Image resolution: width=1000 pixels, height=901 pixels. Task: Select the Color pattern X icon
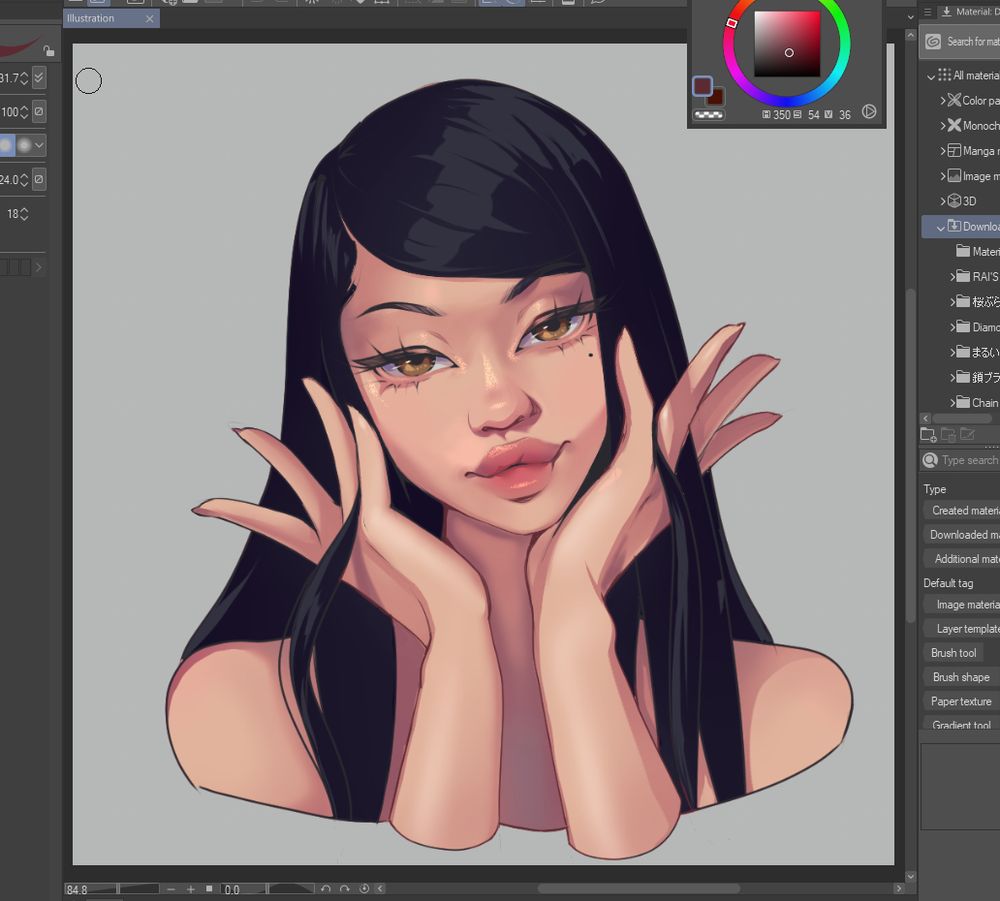[954, 100]
